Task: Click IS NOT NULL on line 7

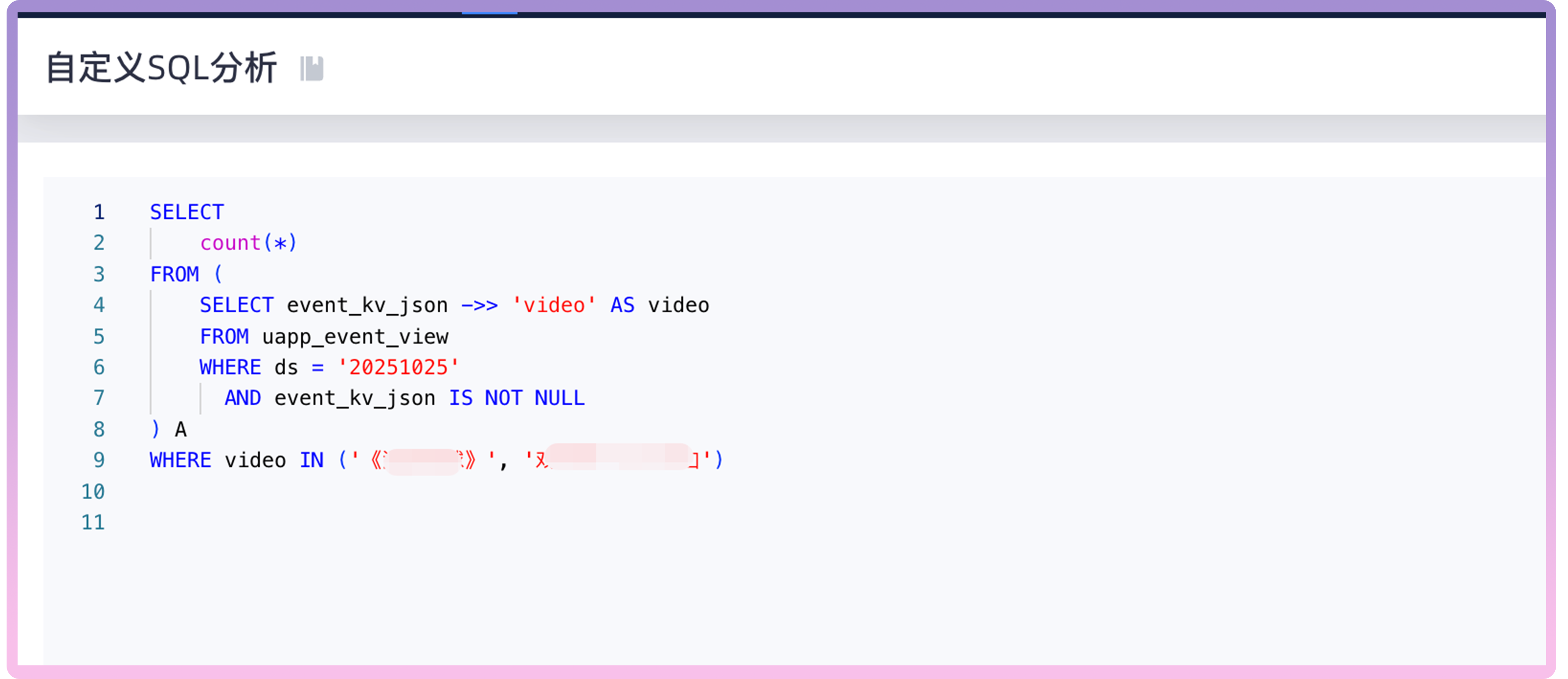Action: pos(516,398)
